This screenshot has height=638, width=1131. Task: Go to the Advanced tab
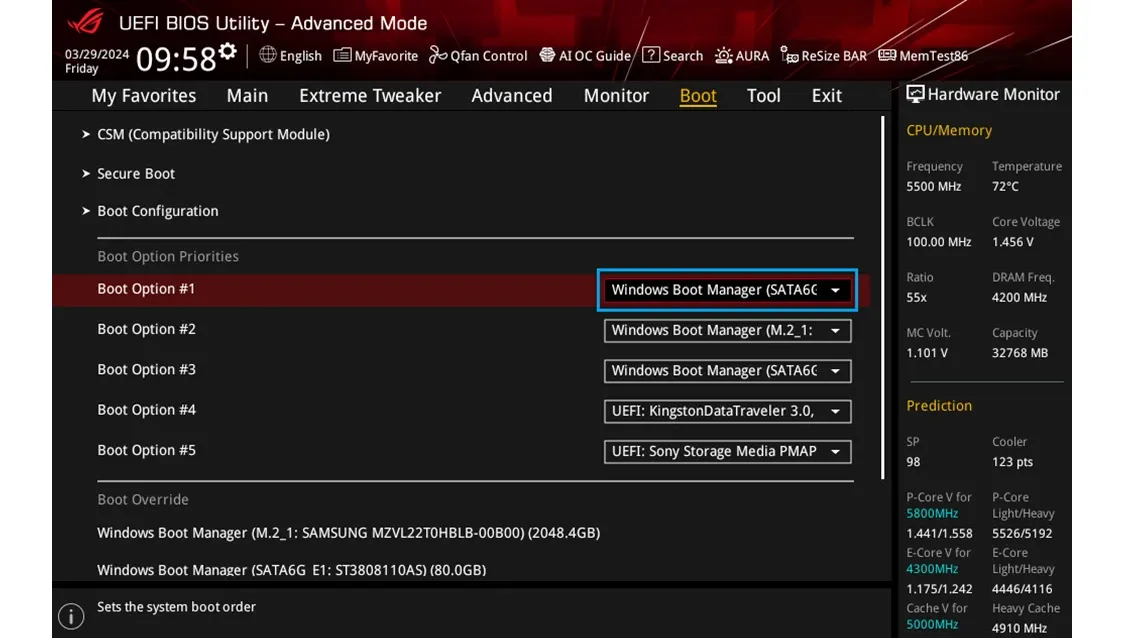tap(512, 96)
